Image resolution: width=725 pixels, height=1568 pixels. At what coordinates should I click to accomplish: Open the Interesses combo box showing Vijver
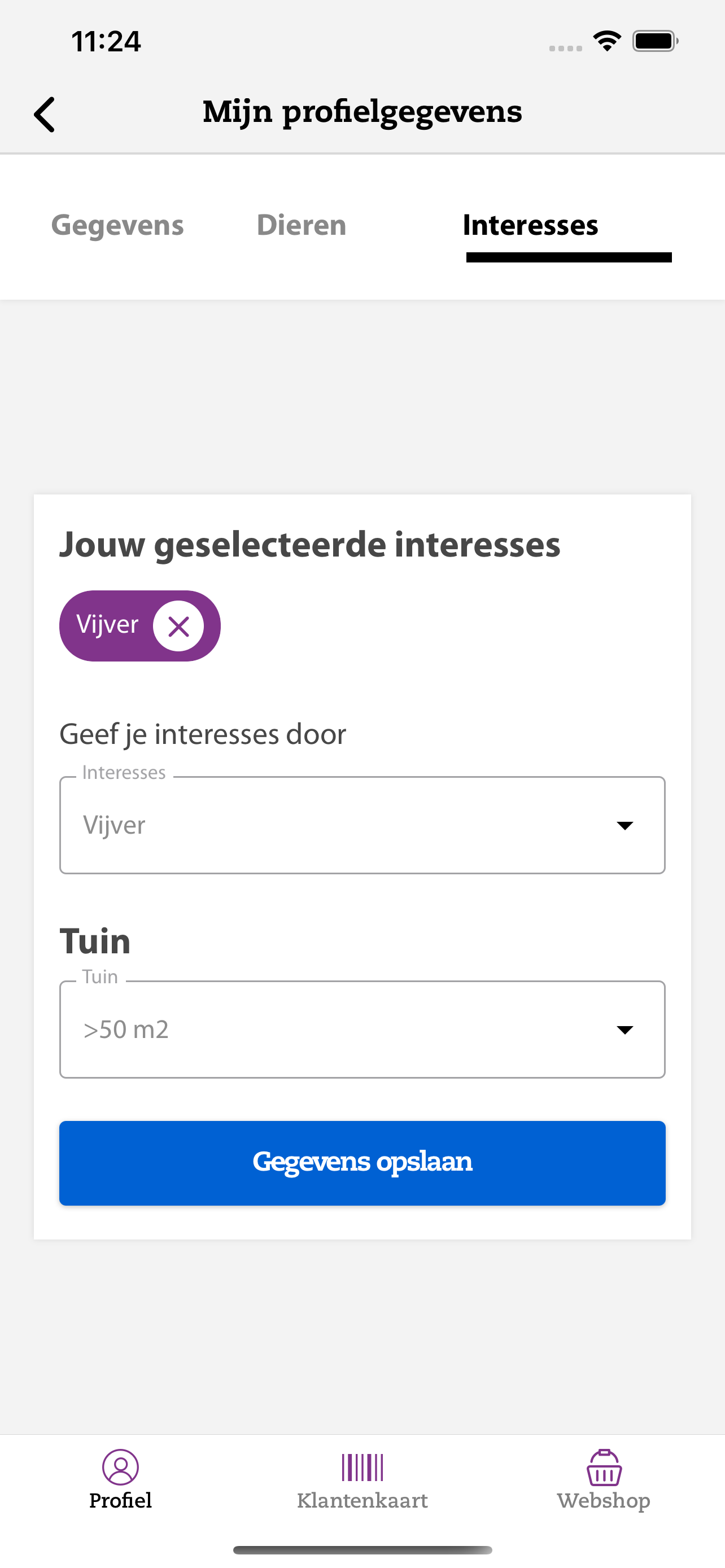362,825
